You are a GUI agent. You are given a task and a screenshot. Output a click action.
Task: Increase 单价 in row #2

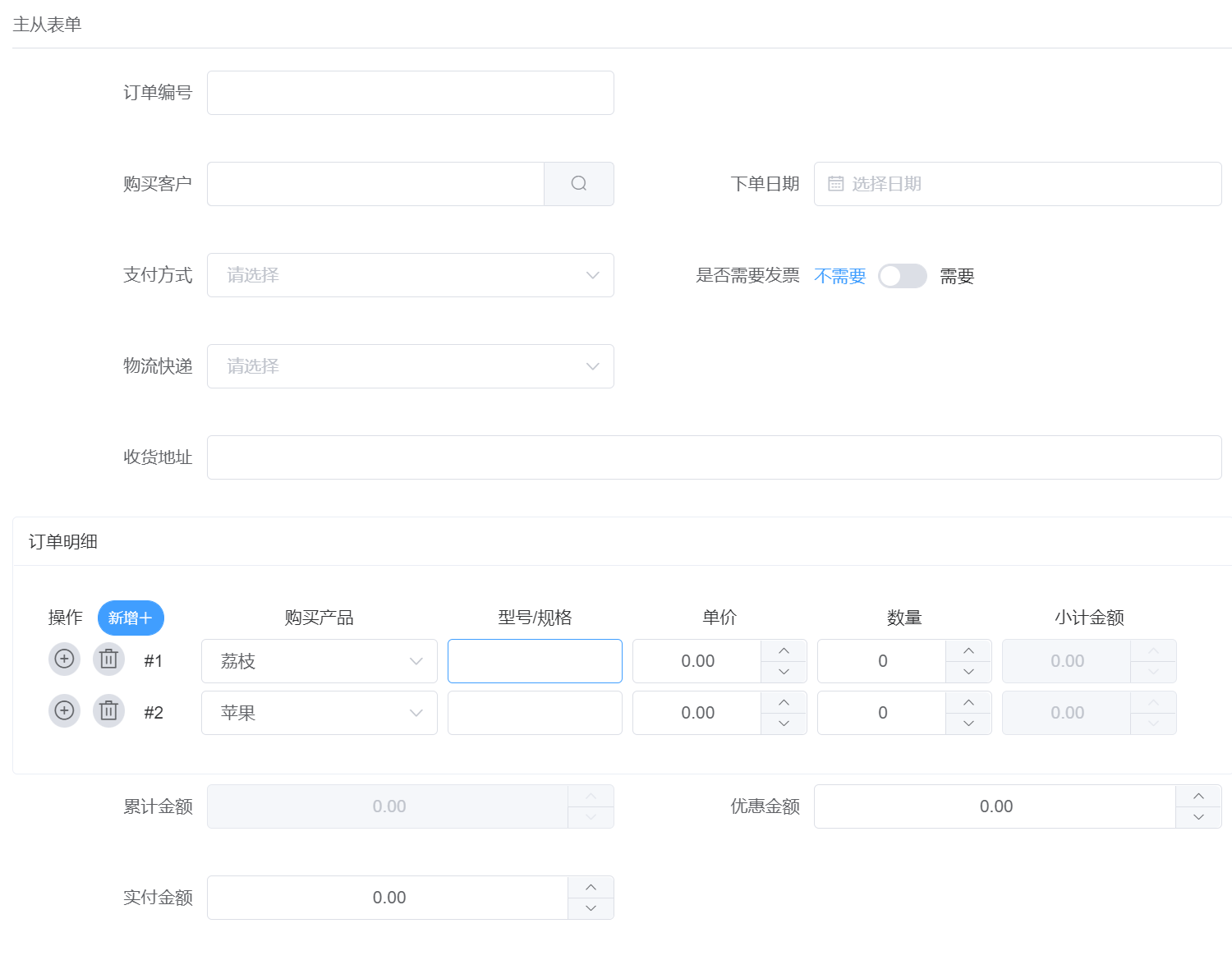pos(784,702)
